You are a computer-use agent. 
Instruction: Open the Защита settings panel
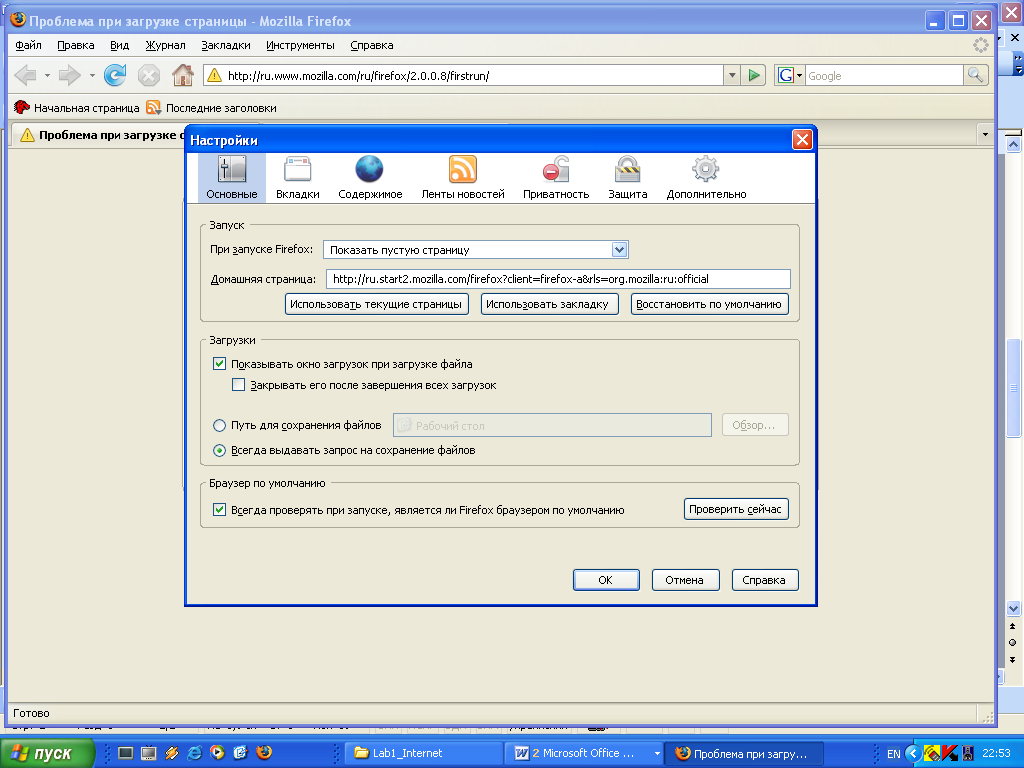[x=628, y=178]
